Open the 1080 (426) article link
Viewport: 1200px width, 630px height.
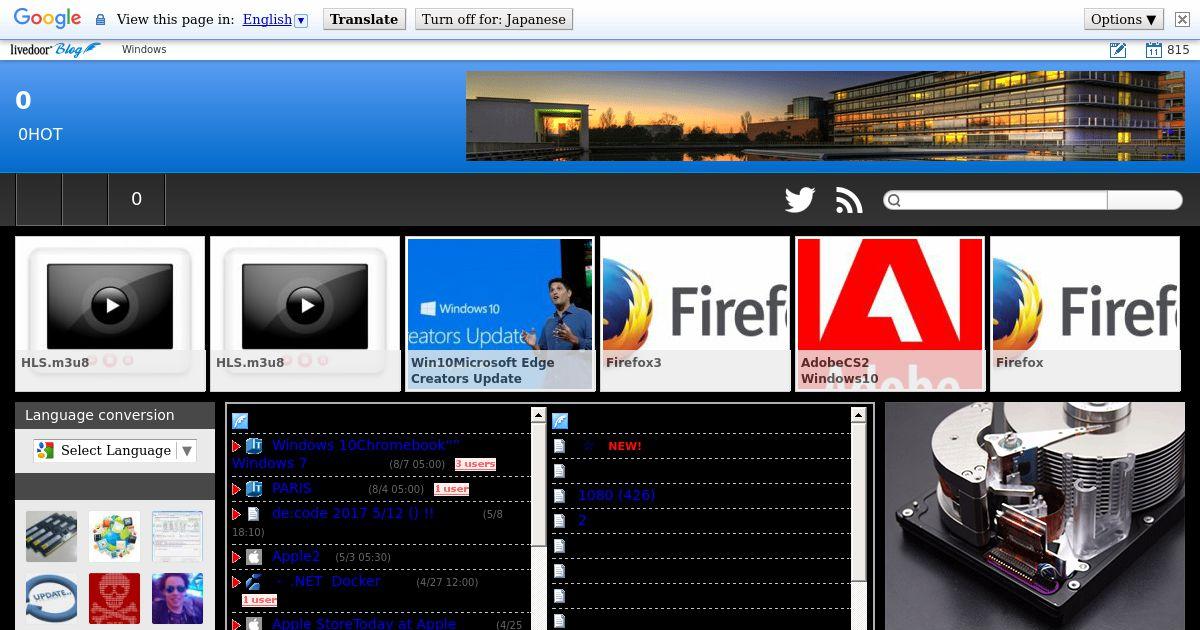(x=616, y=496)
